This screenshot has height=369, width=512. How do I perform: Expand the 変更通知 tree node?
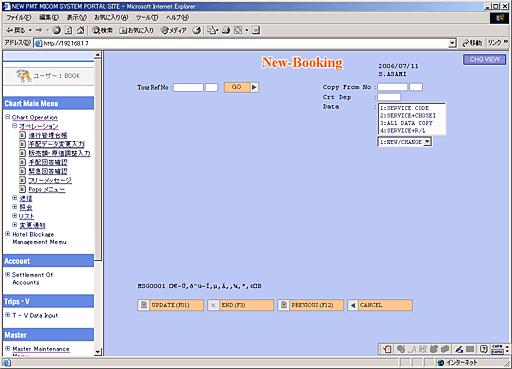14,225
